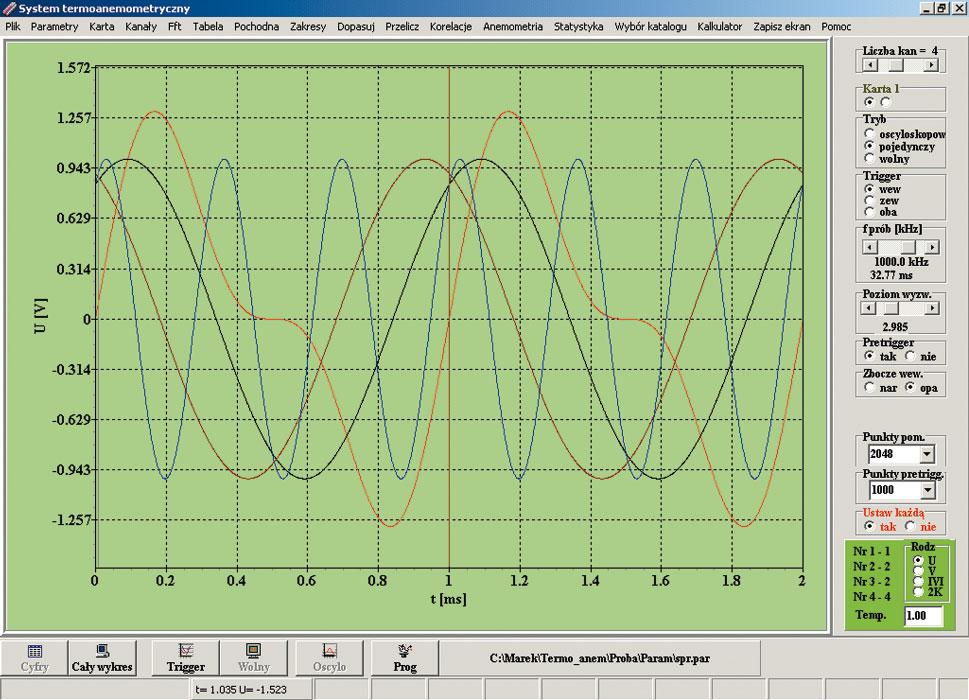Viewport: 969px width, 700px height.
Task: Select first Karta 1 radio button
Action: point(869,102)
